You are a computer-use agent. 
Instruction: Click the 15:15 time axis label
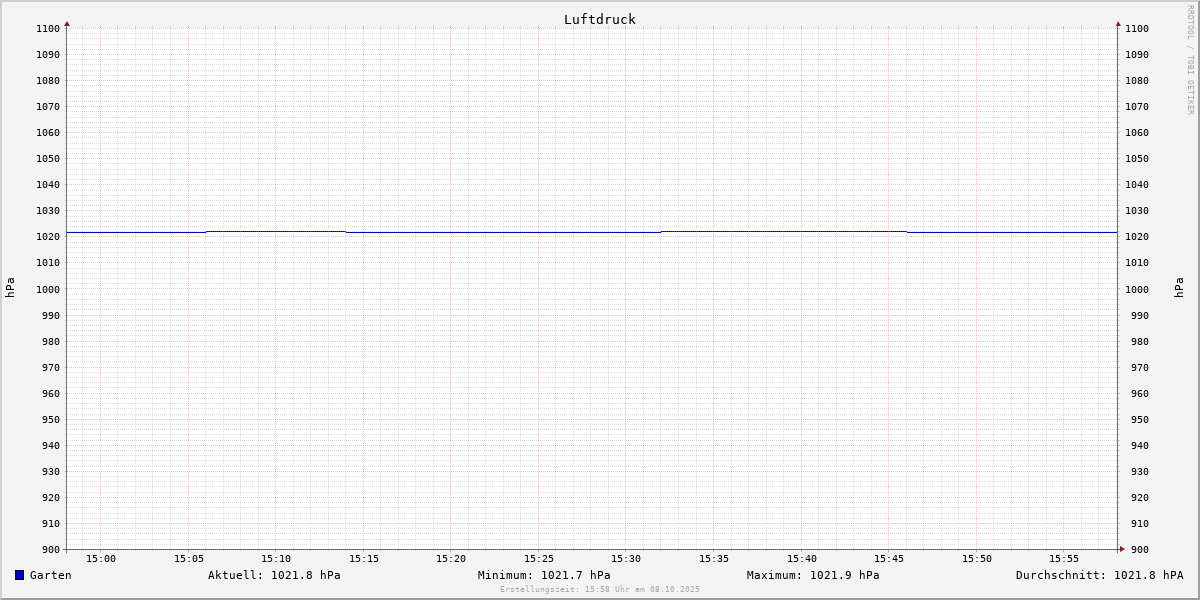(363, 559)
